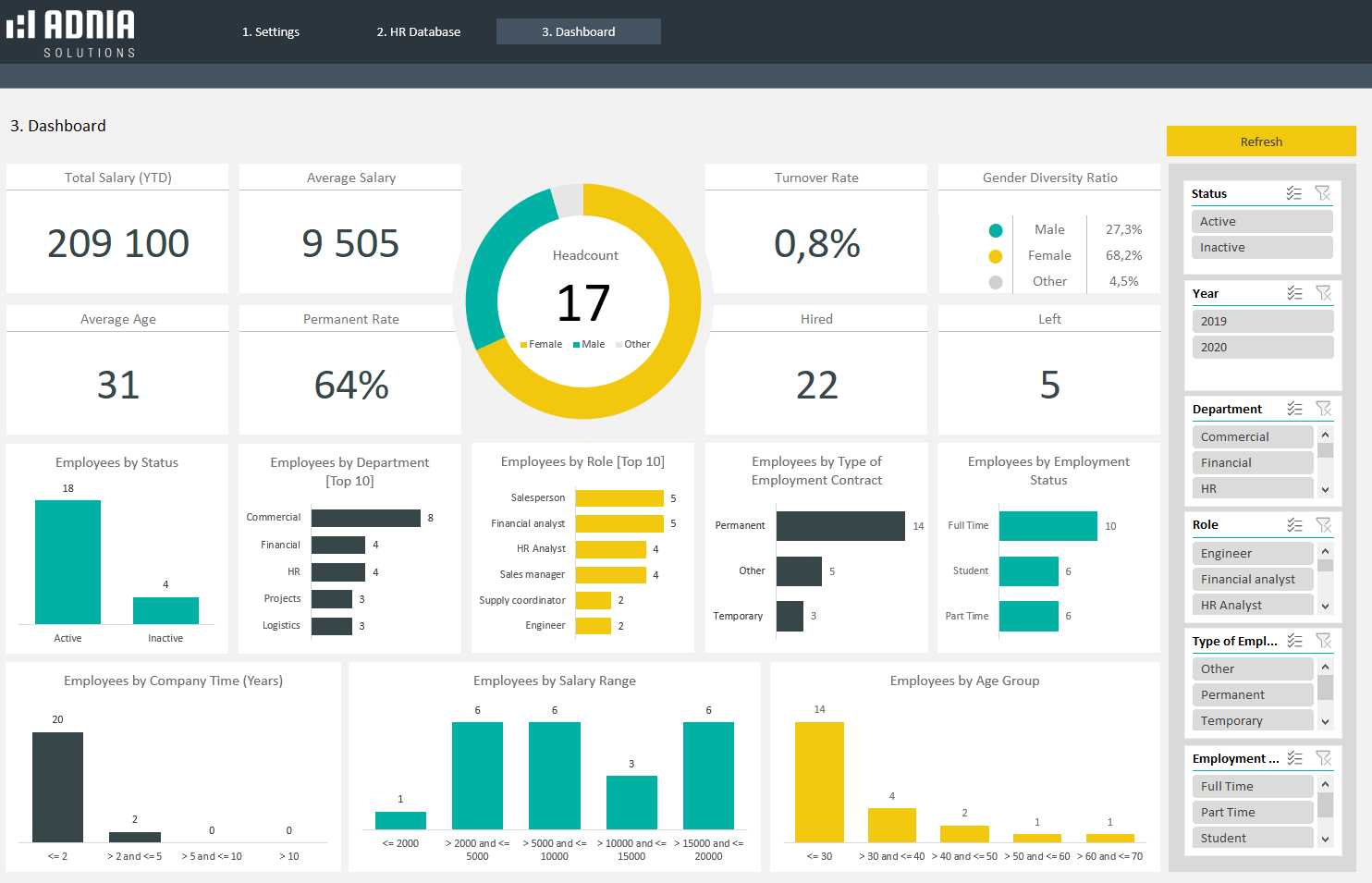This screenshot has height=883, width=1372.
Task: Enable multi-select on the Status slicer
Action: point(1294,193)
